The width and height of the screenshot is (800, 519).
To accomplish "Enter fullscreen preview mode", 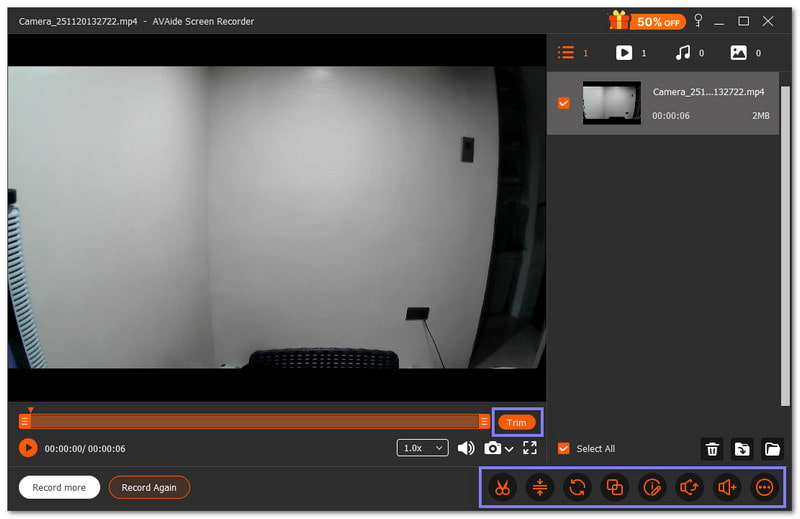I will [530, 448].
